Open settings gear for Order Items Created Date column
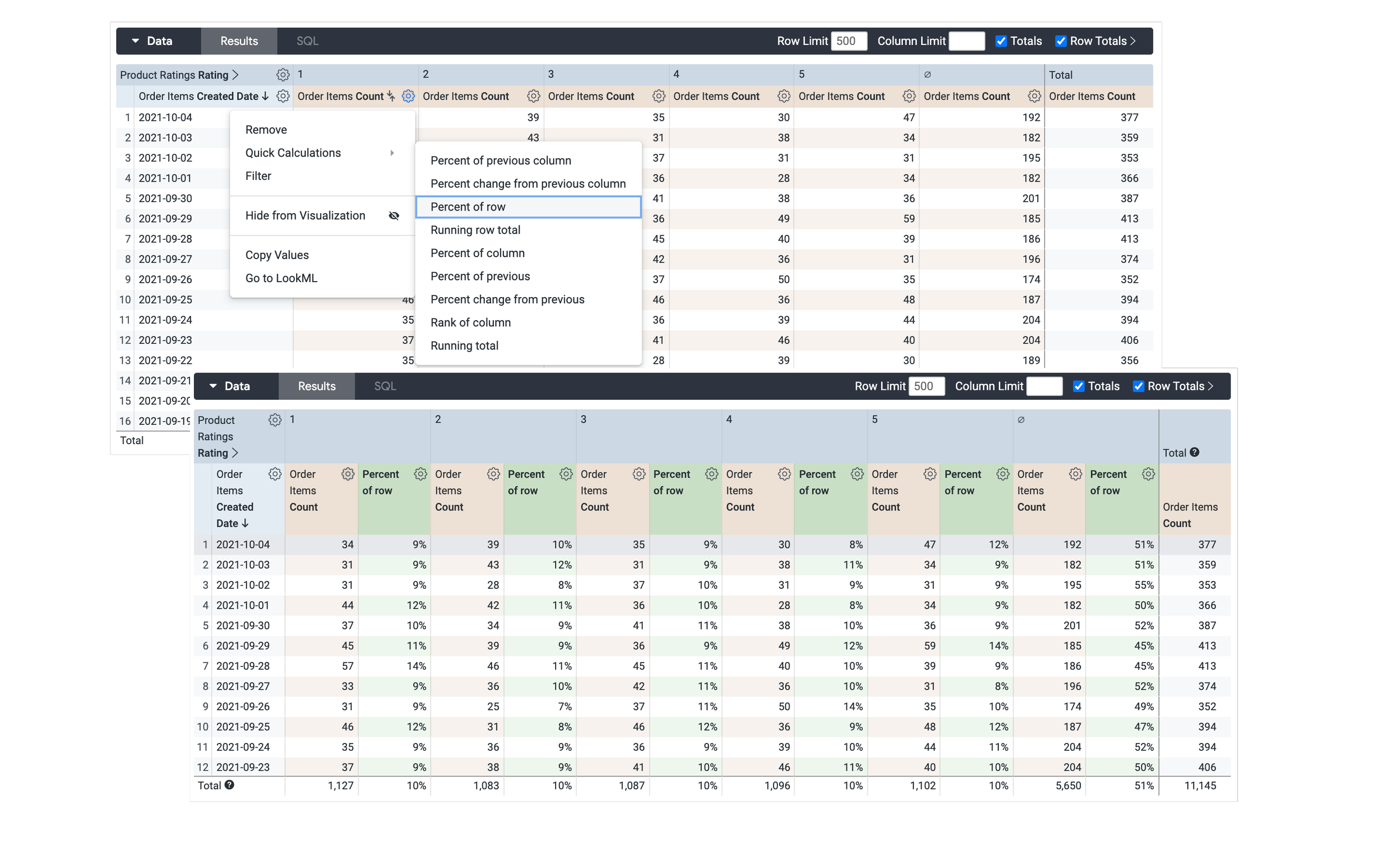This screenshot has height=868, width=1389. click(x=283, y=96)
